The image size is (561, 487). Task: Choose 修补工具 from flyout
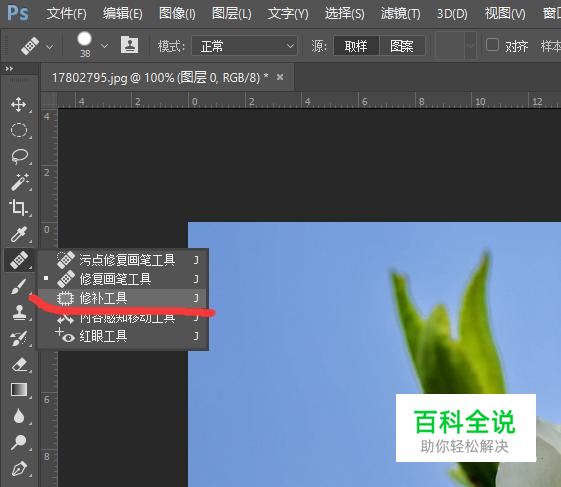click(123, 298)
